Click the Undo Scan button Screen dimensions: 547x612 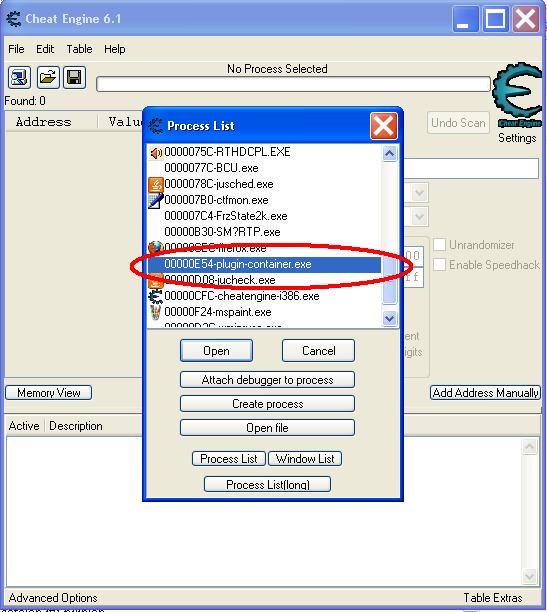(x=458, y=123)
